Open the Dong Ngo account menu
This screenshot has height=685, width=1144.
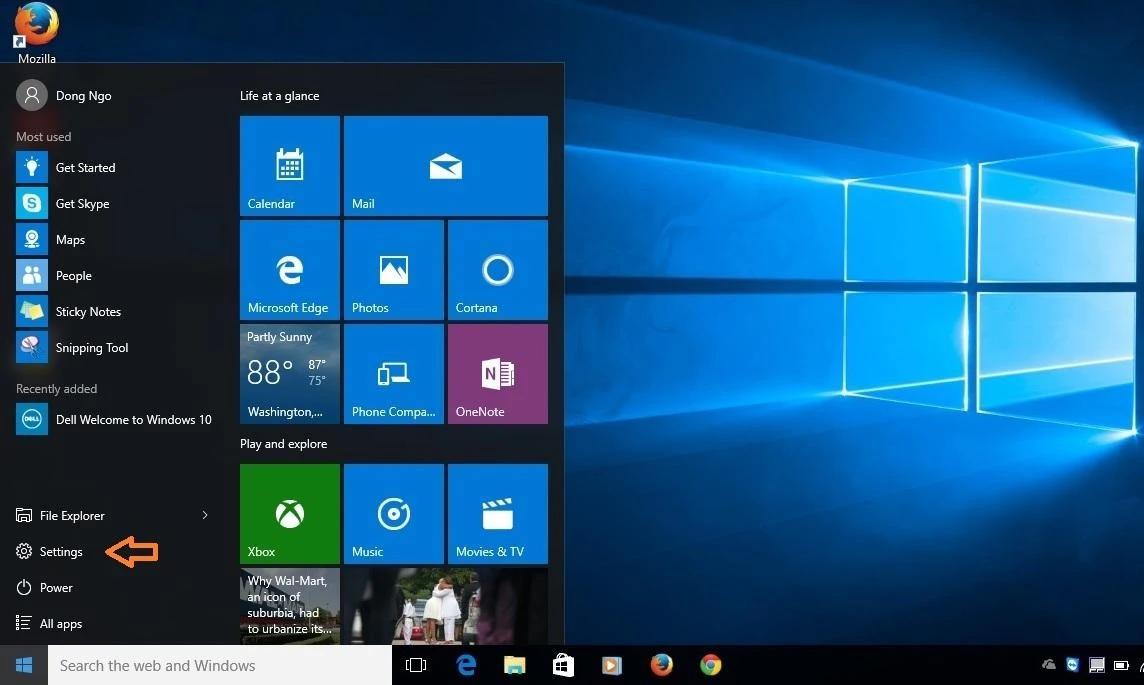(64, 95)
